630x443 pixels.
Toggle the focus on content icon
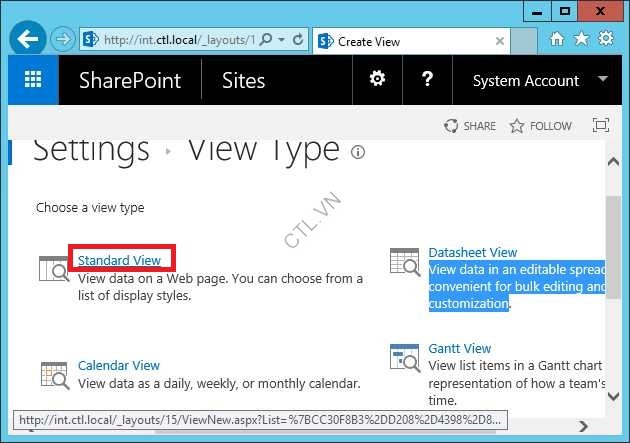tap(600, 126)
